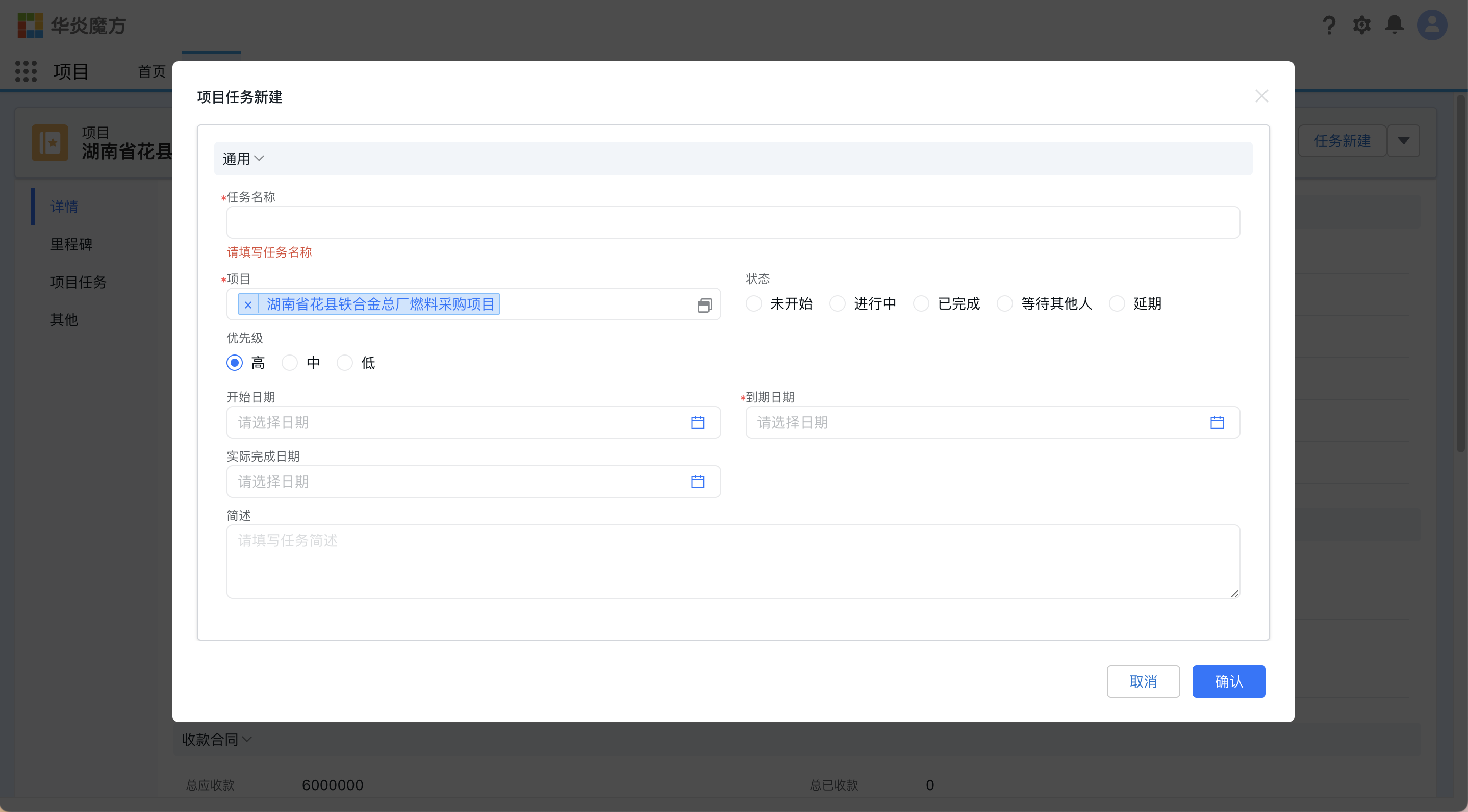Select the 未开始 status radio
The image size is (1468, 812).
[754, 303]
